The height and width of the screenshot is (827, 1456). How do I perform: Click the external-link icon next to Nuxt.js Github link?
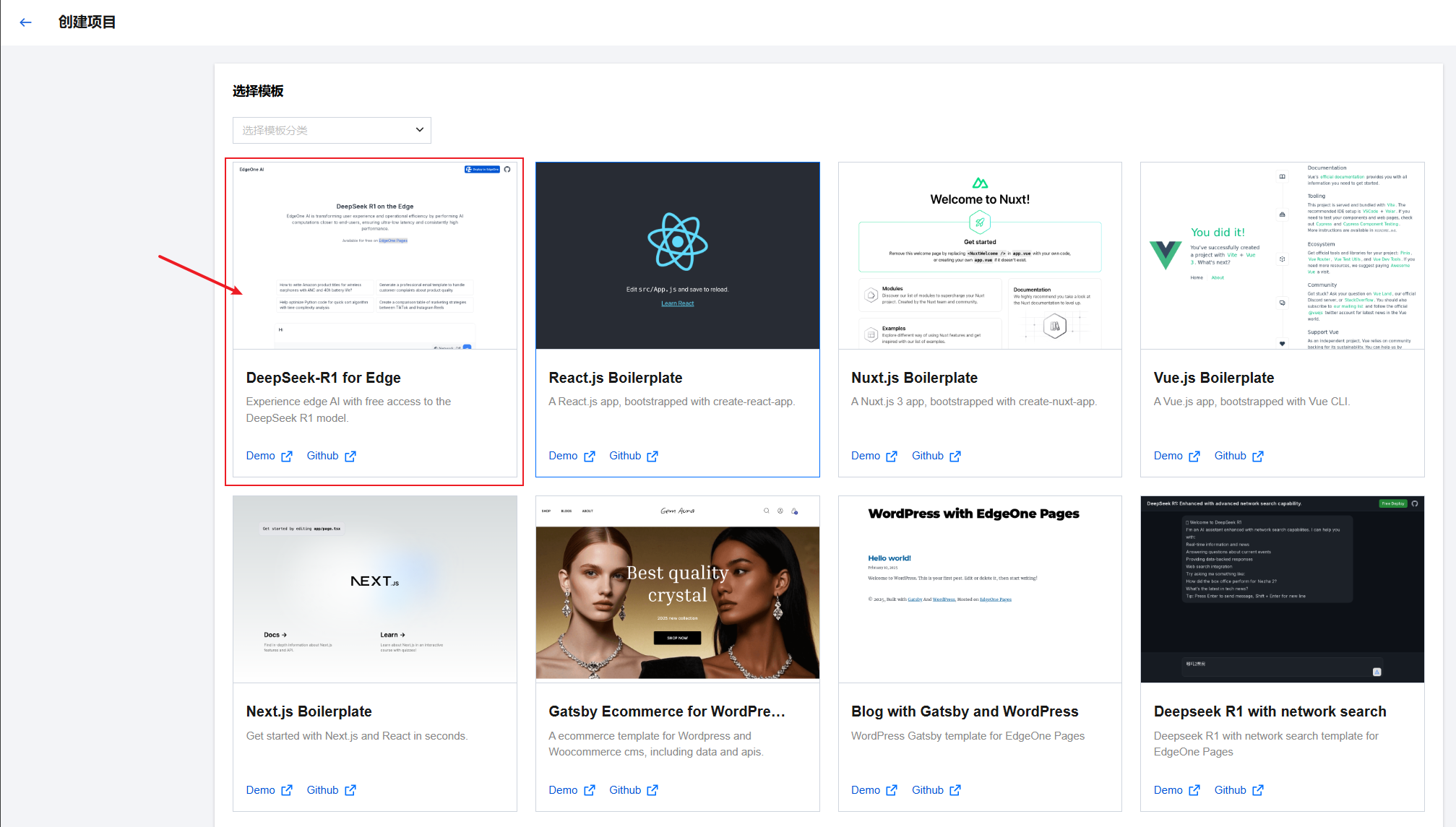956,456
